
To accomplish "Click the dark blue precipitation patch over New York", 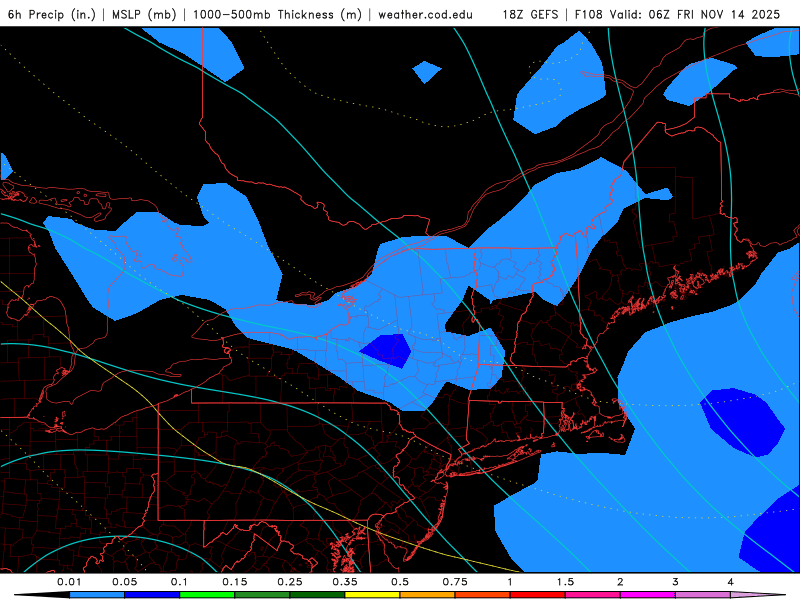I will point(386,351).
